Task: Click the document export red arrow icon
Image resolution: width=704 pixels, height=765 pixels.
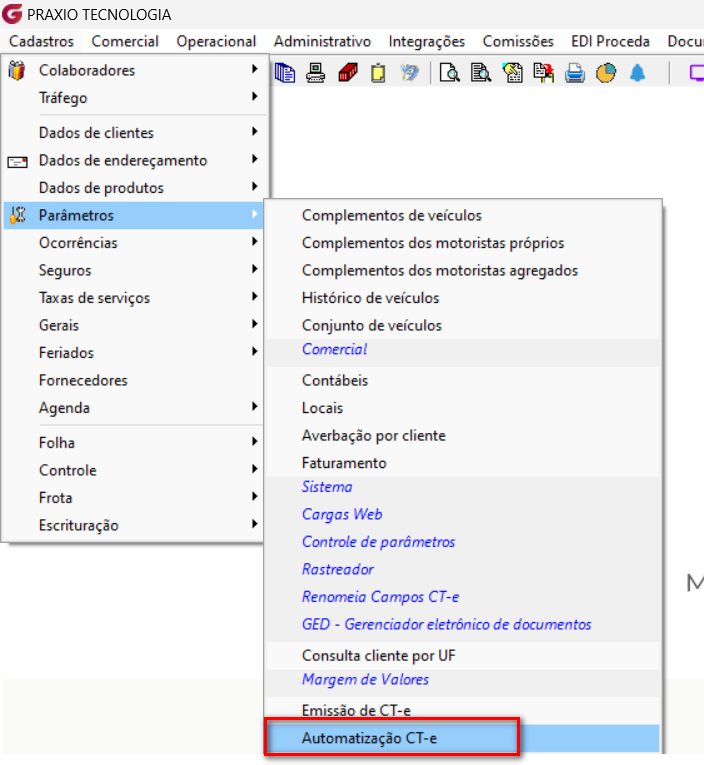Action: 543,74
